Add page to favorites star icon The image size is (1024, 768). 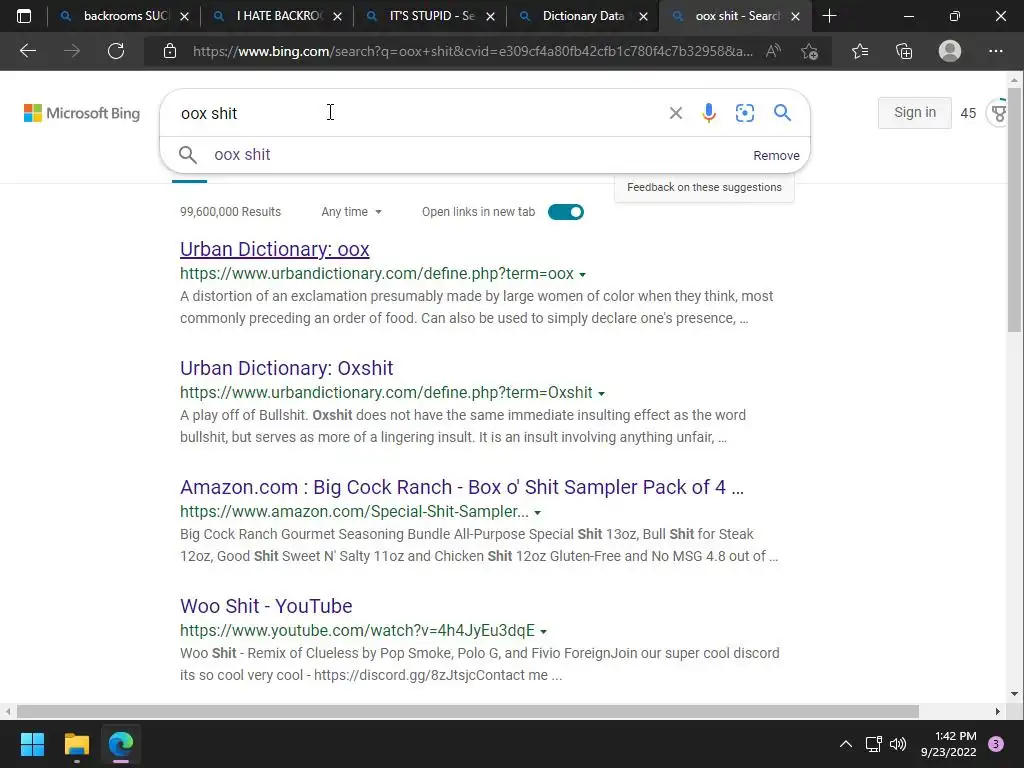[810, 51]
